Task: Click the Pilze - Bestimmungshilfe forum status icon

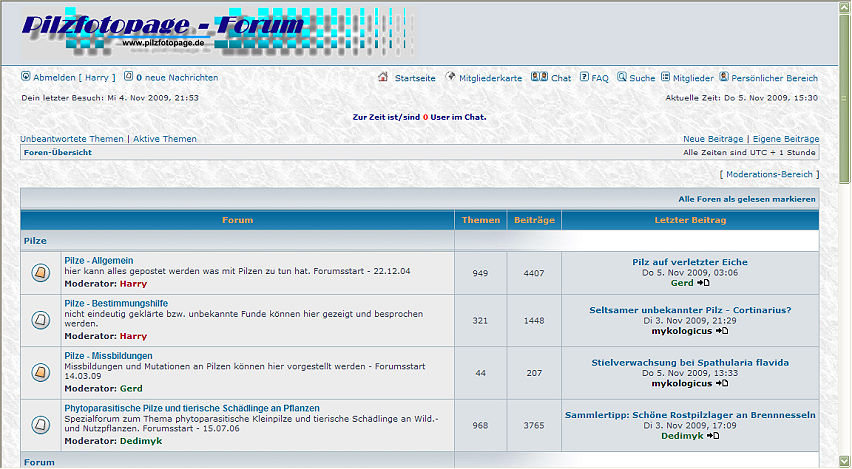Action: tap(41, 320)
